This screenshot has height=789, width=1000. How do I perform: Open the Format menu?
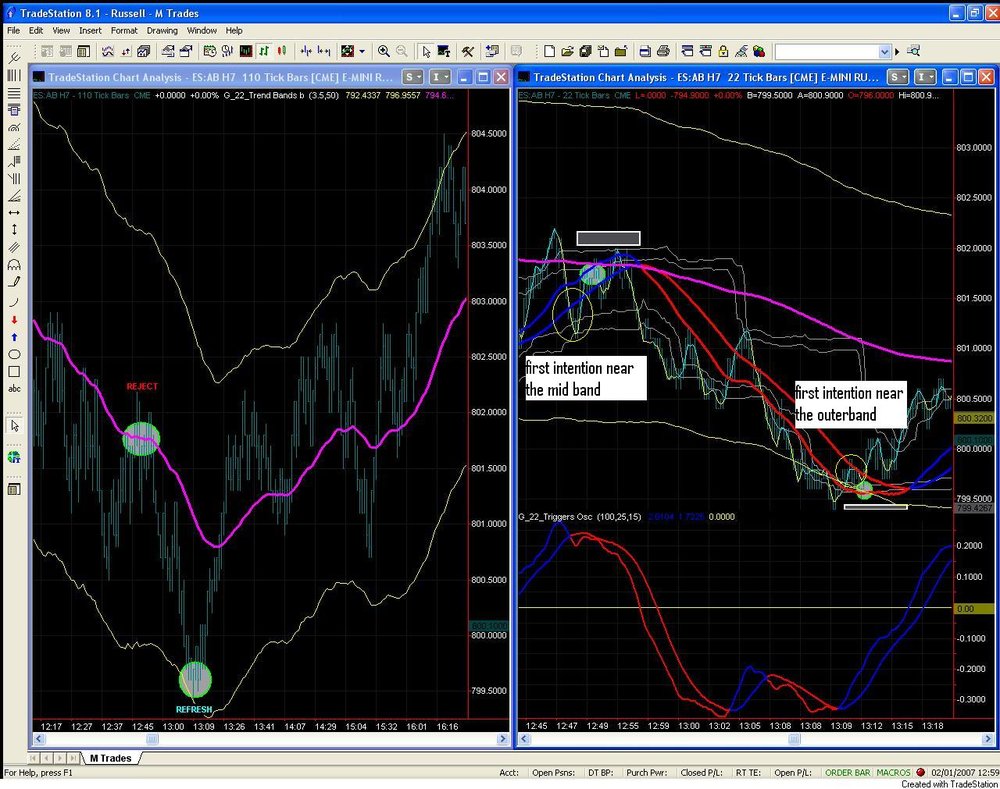coord(124,30)
